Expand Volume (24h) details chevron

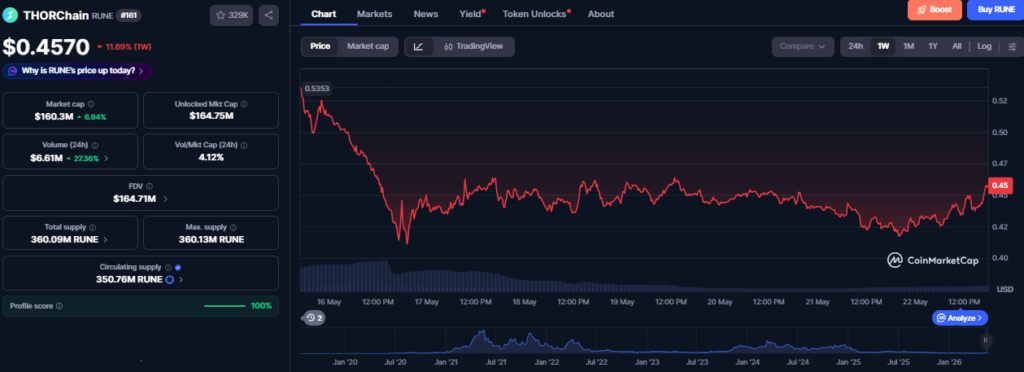(x=106, y=158)
